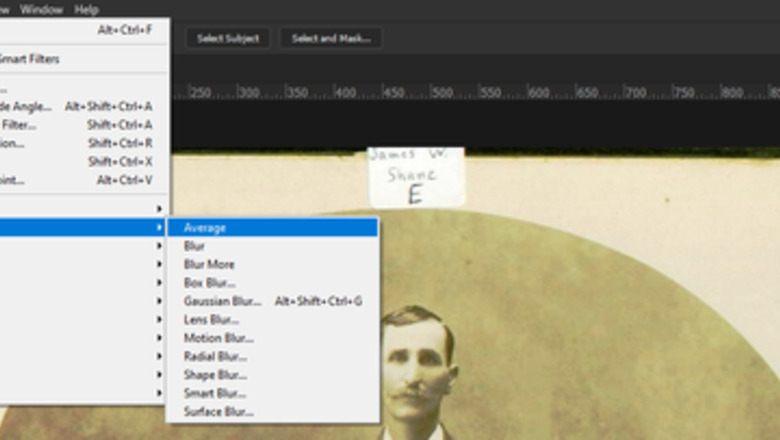Apply the plain Blur filter entry
Viewport: 780px width, 440px height.
272,246
